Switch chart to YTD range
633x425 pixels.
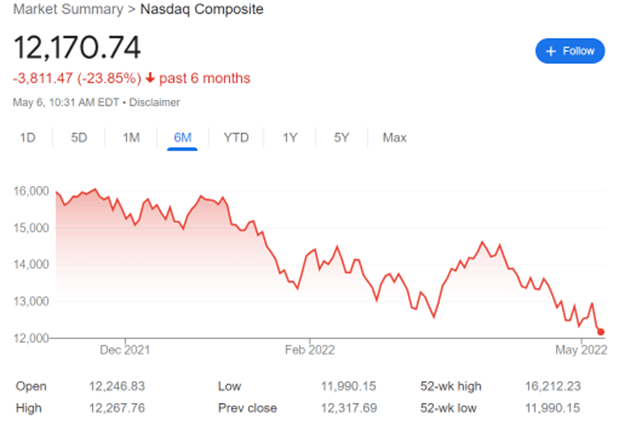(x=236, y=137)
